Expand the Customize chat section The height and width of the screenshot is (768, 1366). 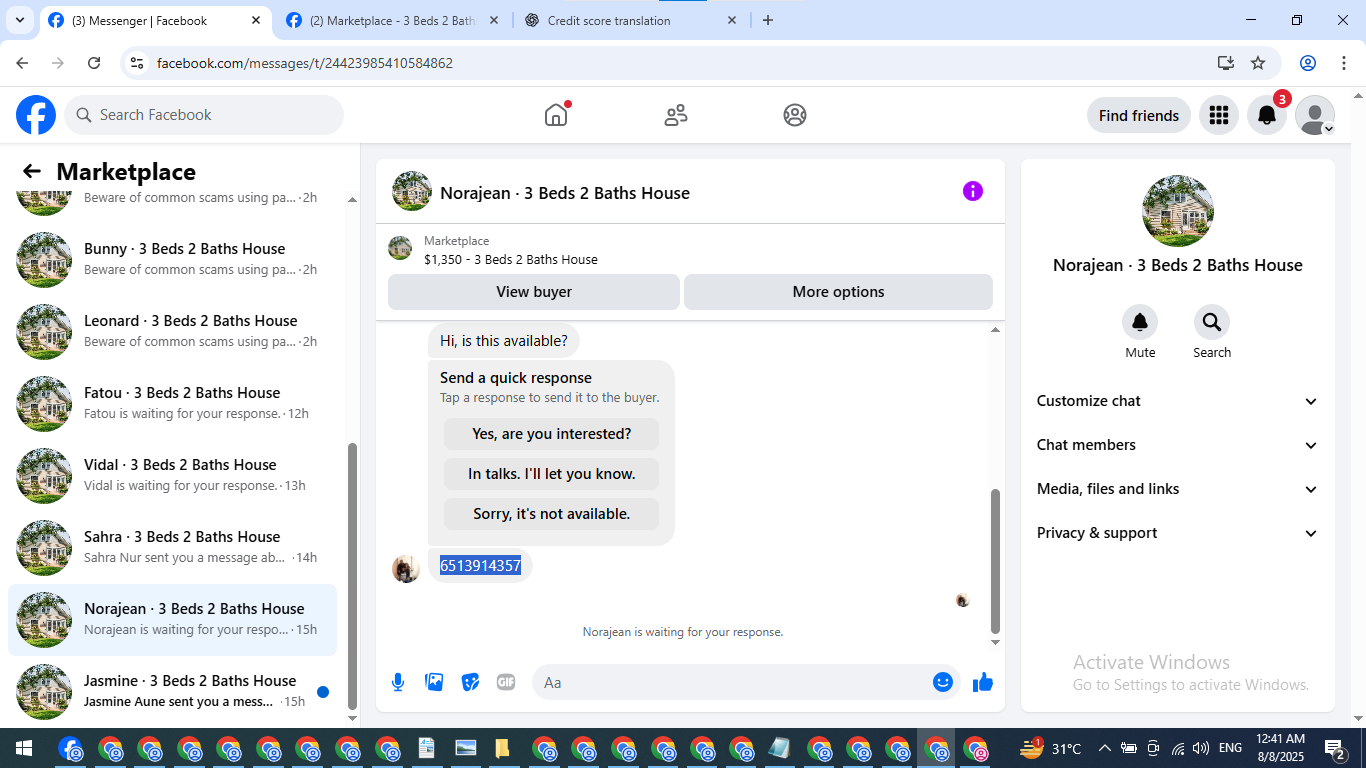click(x=1178, y=401)
